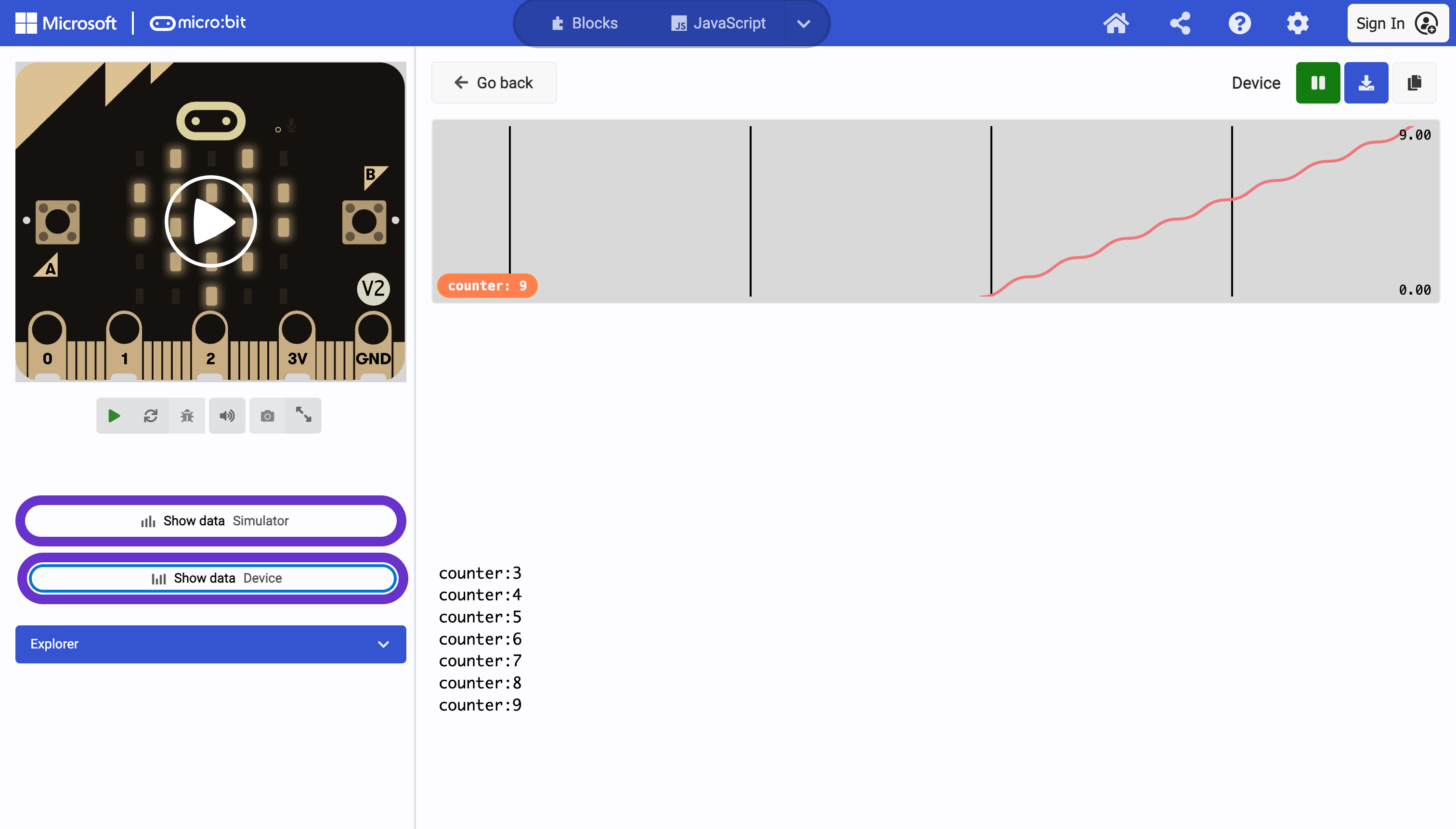Click pin 2 on the micro:bit edge
1456x829 pixels.
click(x=210, y=345)
